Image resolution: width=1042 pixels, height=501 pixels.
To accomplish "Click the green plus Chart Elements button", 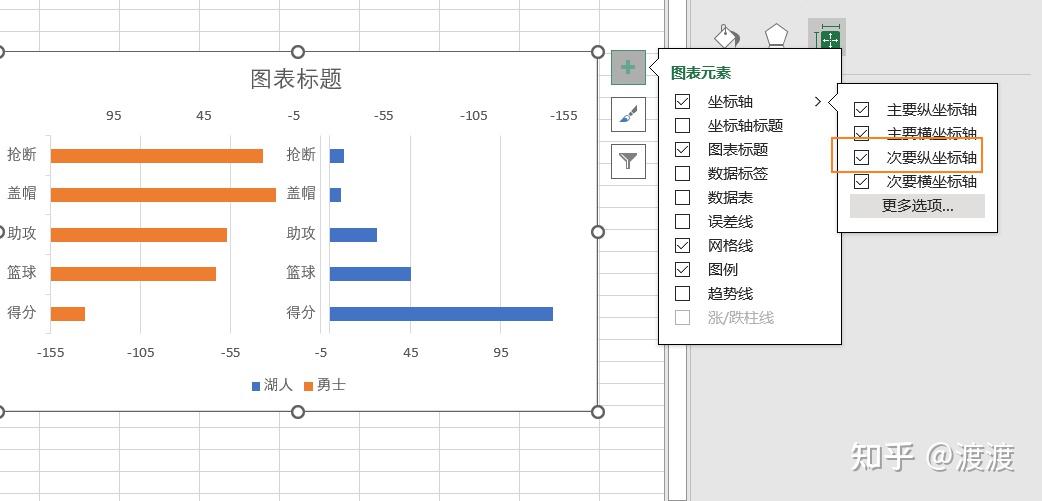I will [x=628, y=68].
